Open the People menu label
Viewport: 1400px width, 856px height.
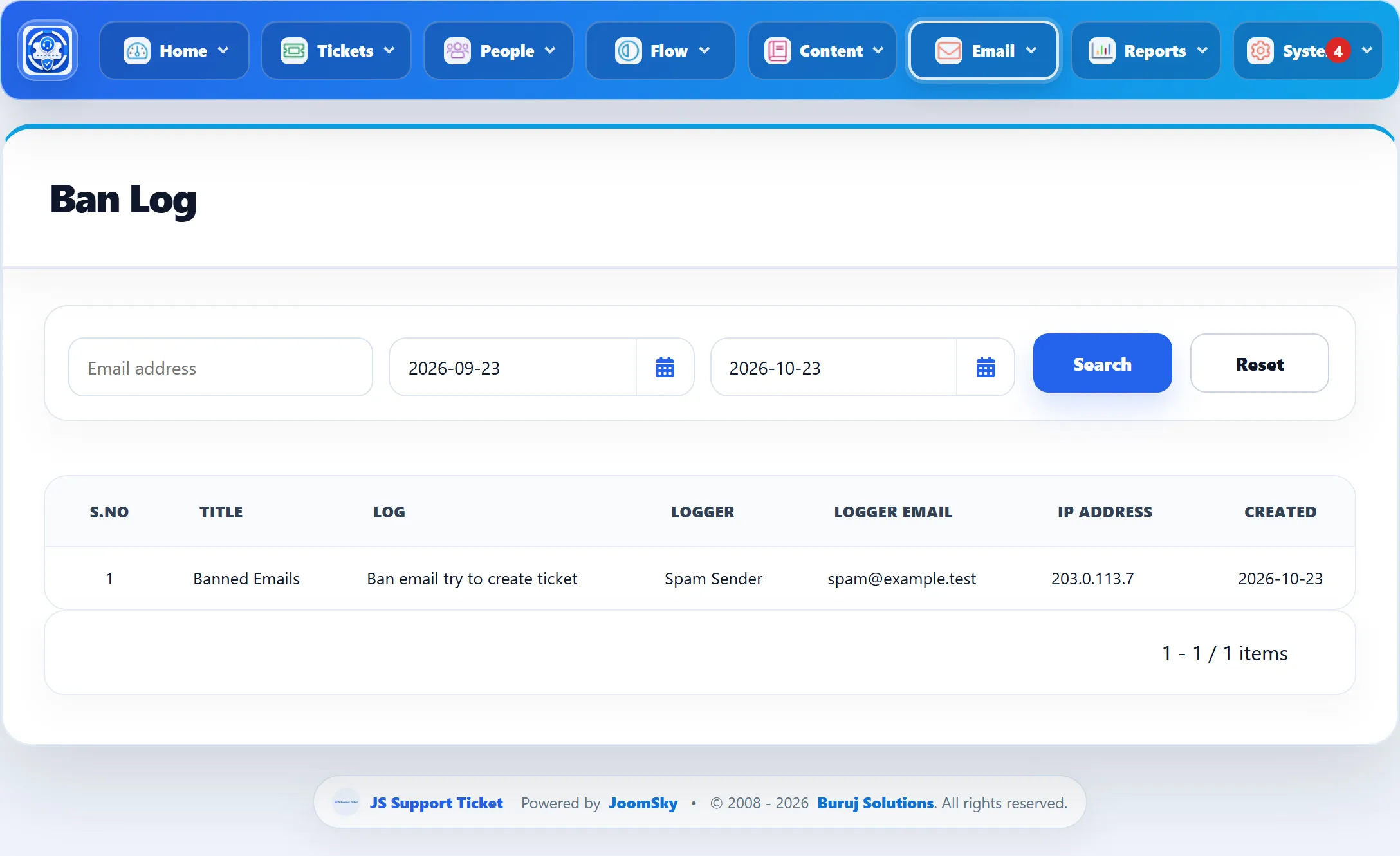tap(507, 51)
